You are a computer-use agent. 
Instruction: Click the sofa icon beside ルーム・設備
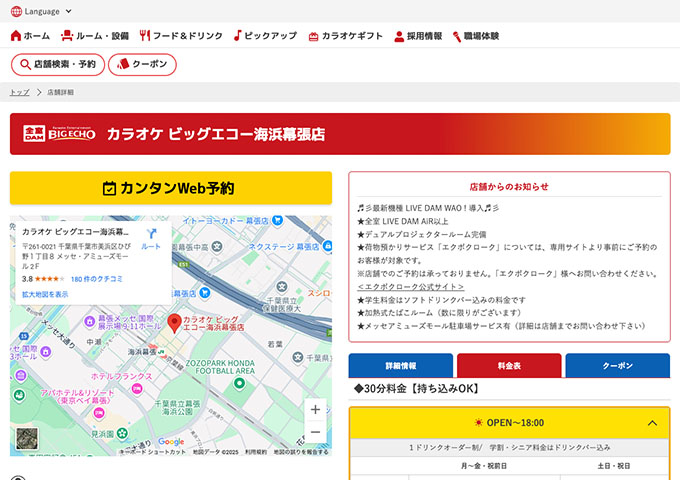pyautogui.click(x=67, y=36)
